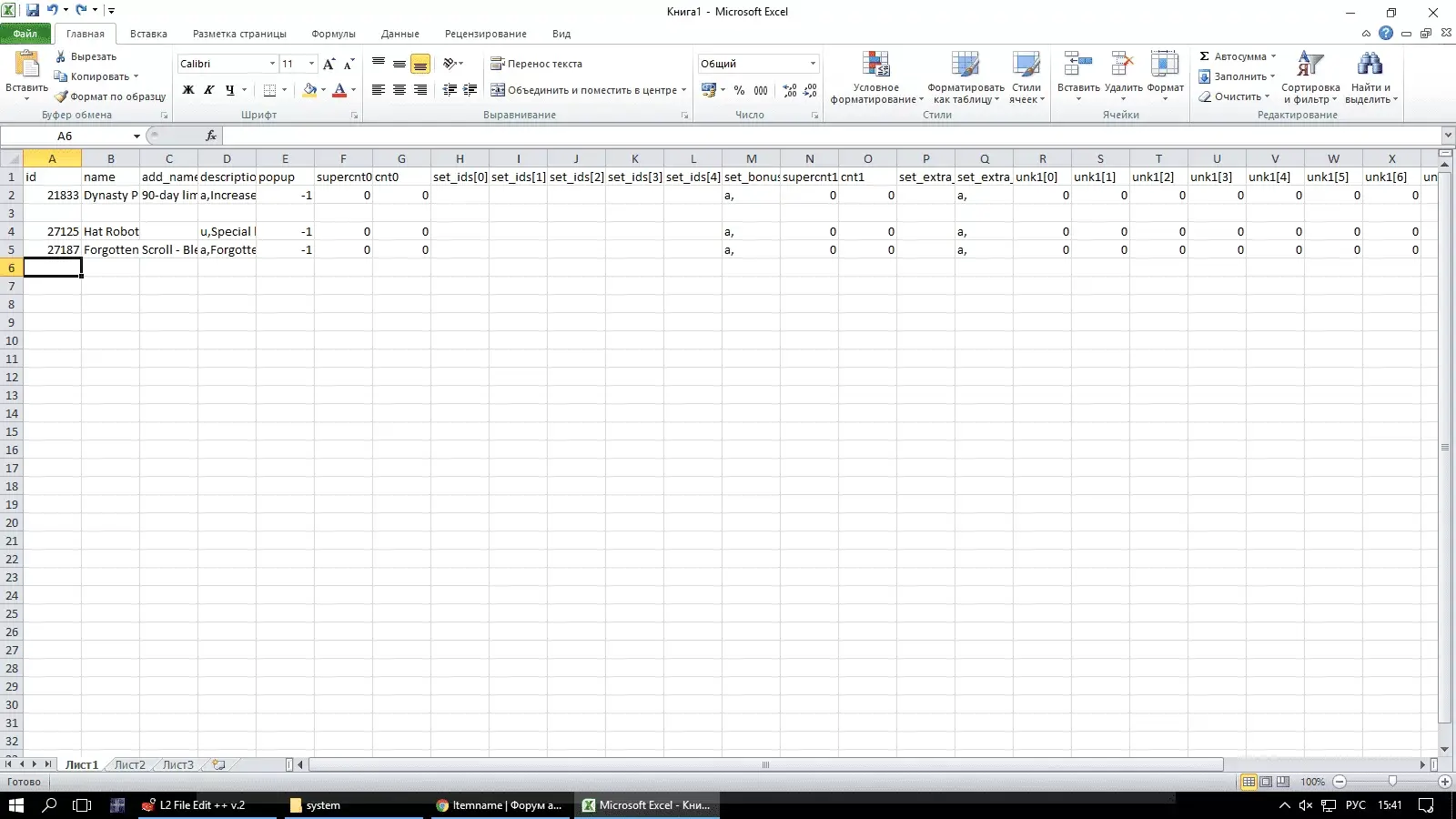Open Excel Help question mark icon
1456x819 pixels.
click(1386, 33)
